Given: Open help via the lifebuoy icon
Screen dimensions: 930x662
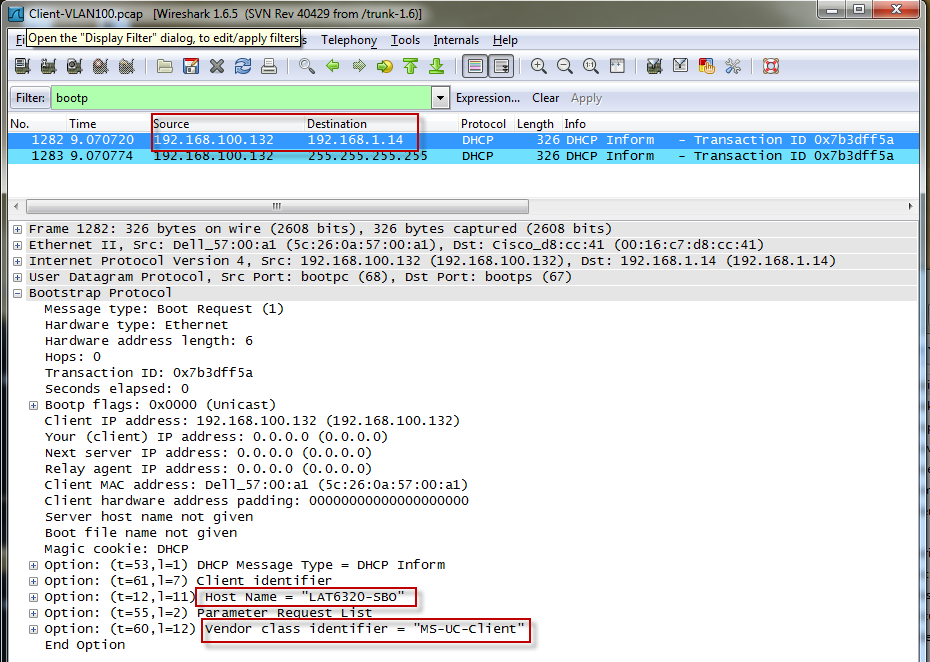Looking at the screenshot, I should (770, 66).
